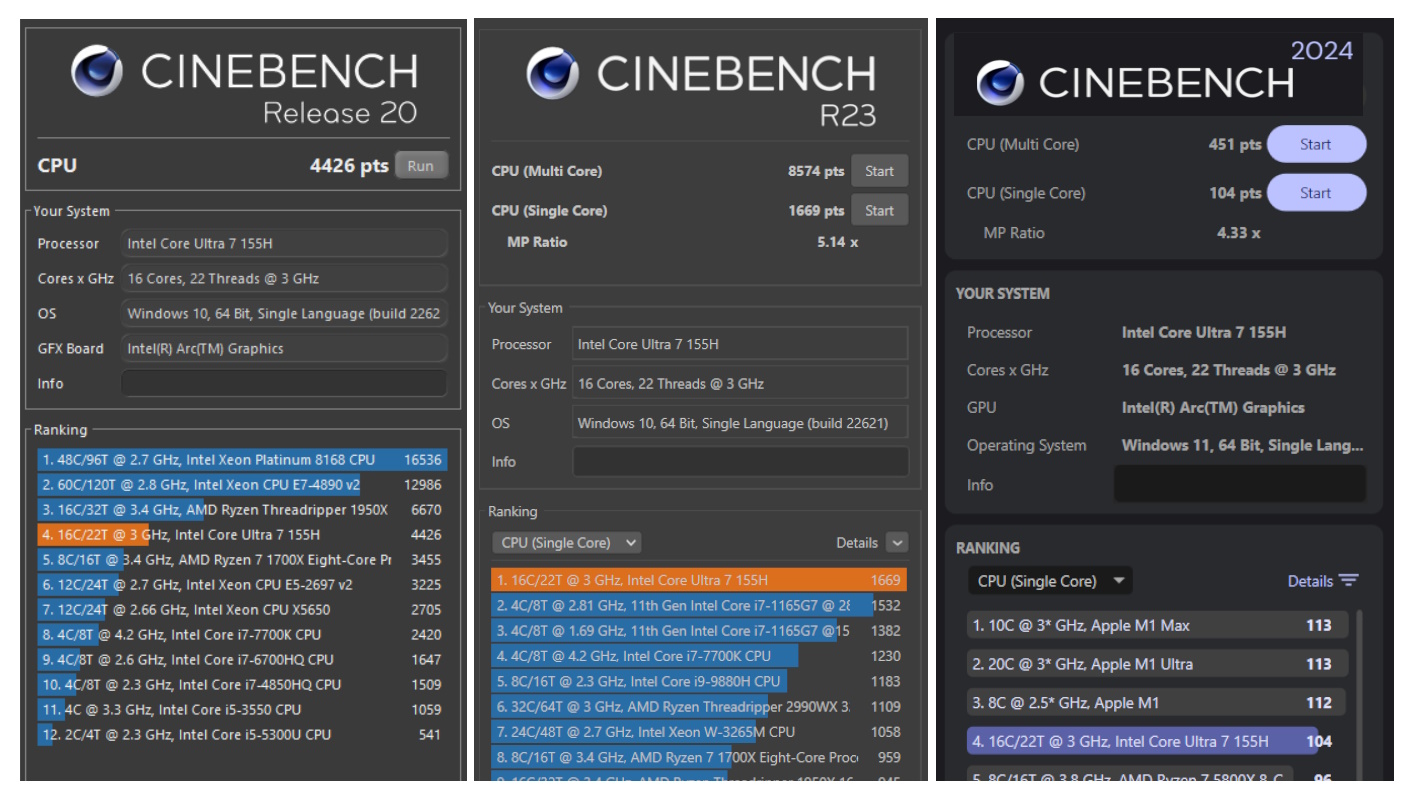
Task: Select R23 ranking row Core i9-9880H
Action: click(699, 681)
